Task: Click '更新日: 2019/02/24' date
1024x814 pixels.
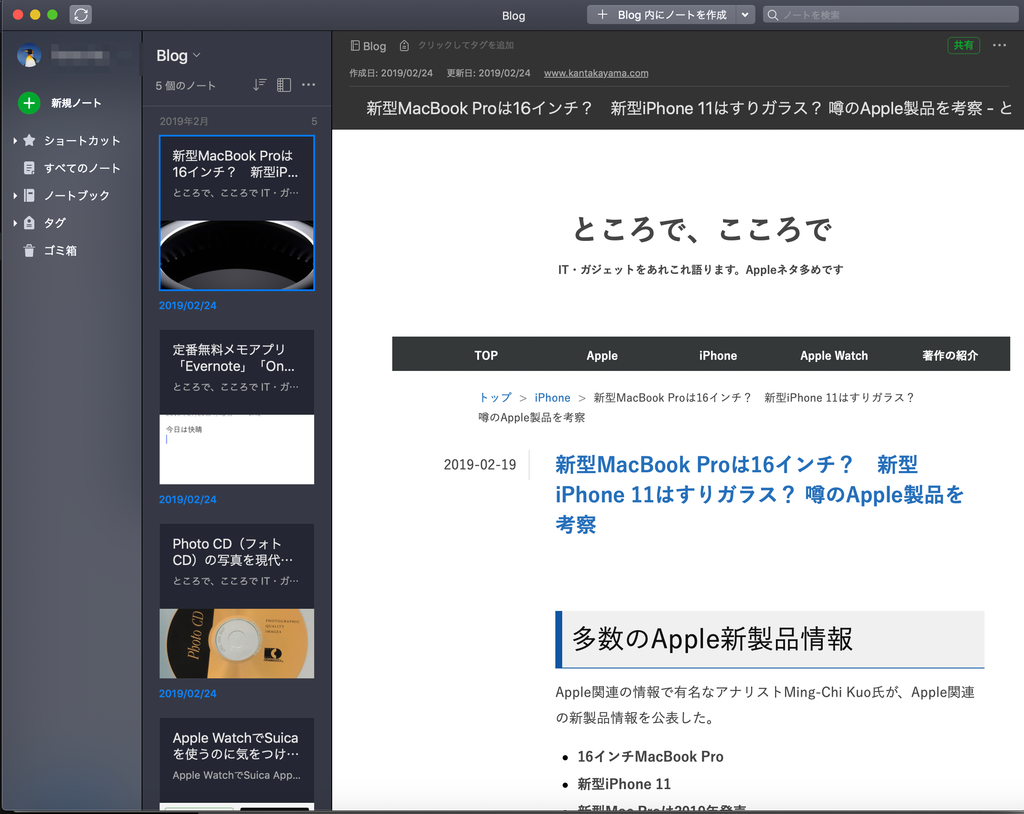Action: [488, 73]
